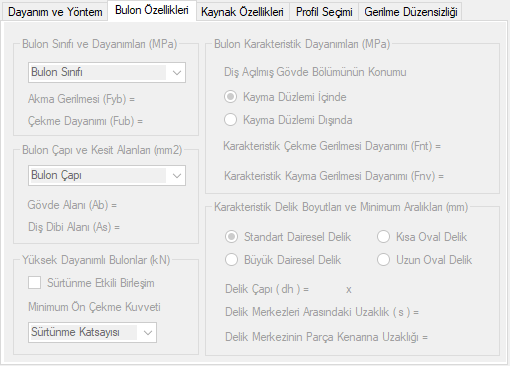Click the Bulon Sınıfı dropdown arrow
Image resolution: width=510 pixels, height=366 pixels.
176,72
